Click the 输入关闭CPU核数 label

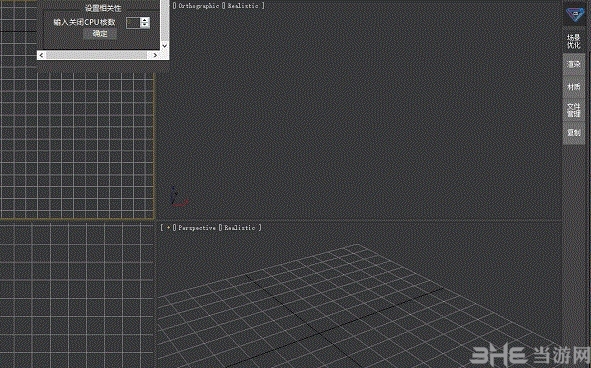point(84,22)
